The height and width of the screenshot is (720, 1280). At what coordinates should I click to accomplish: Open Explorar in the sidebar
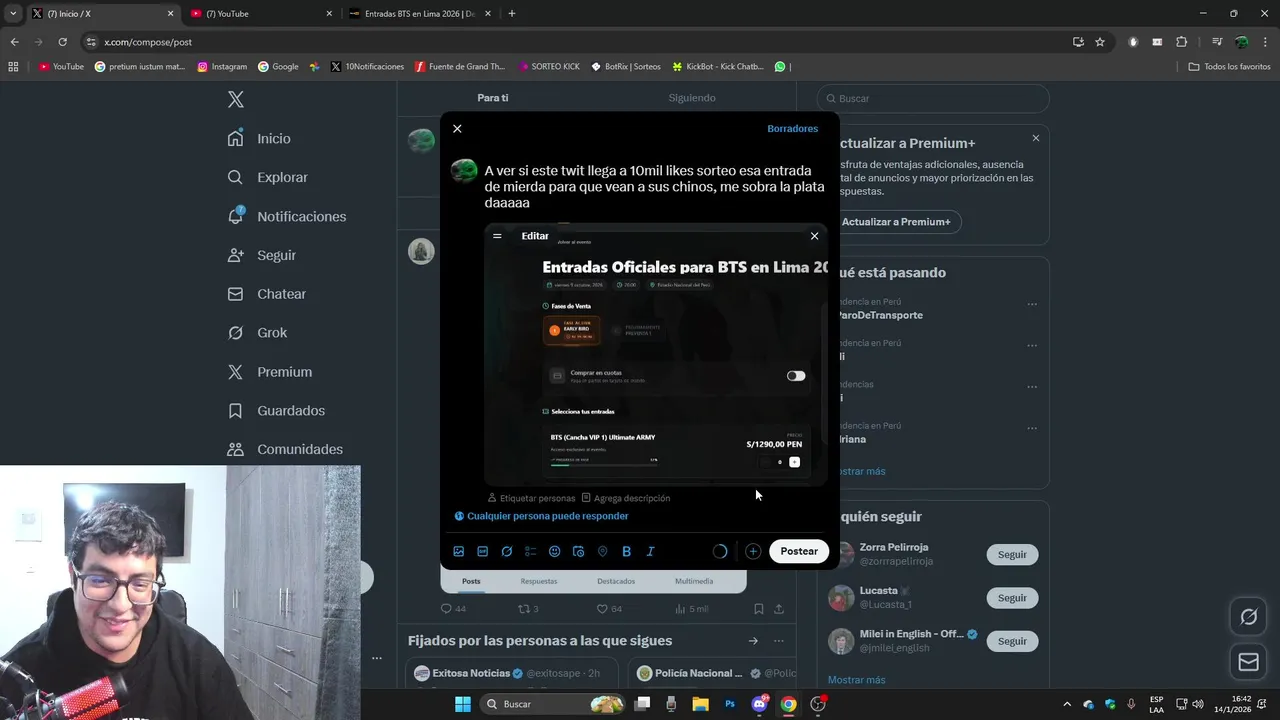[268, 177]
